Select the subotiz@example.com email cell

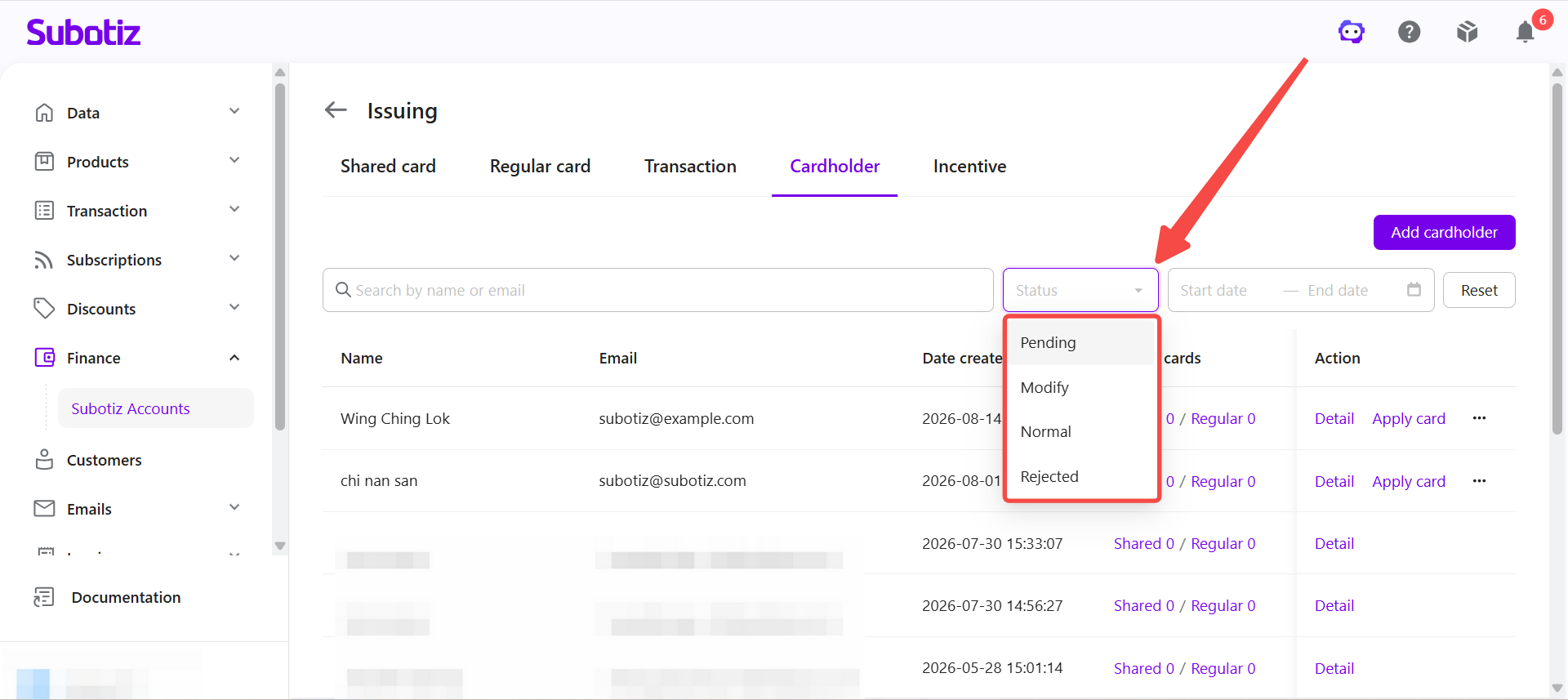point(676,418)
